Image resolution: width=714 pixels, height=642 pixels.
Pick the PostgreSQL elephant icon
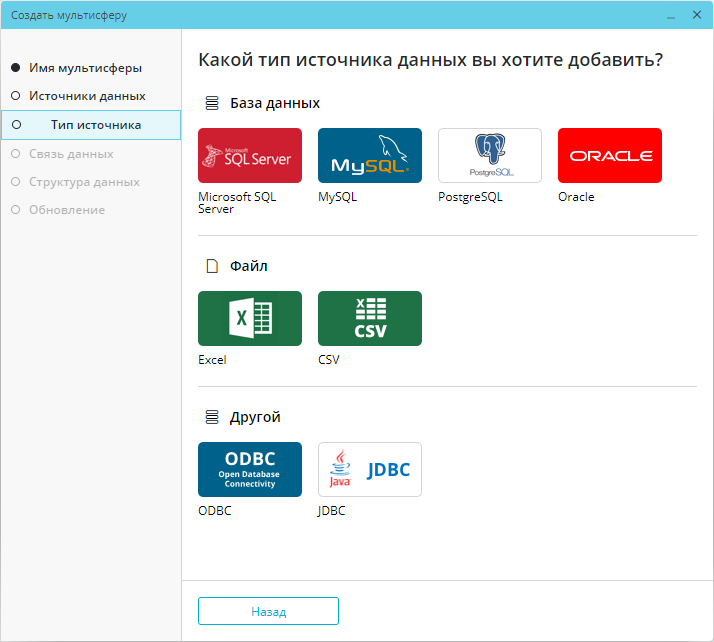click(489, 155)
